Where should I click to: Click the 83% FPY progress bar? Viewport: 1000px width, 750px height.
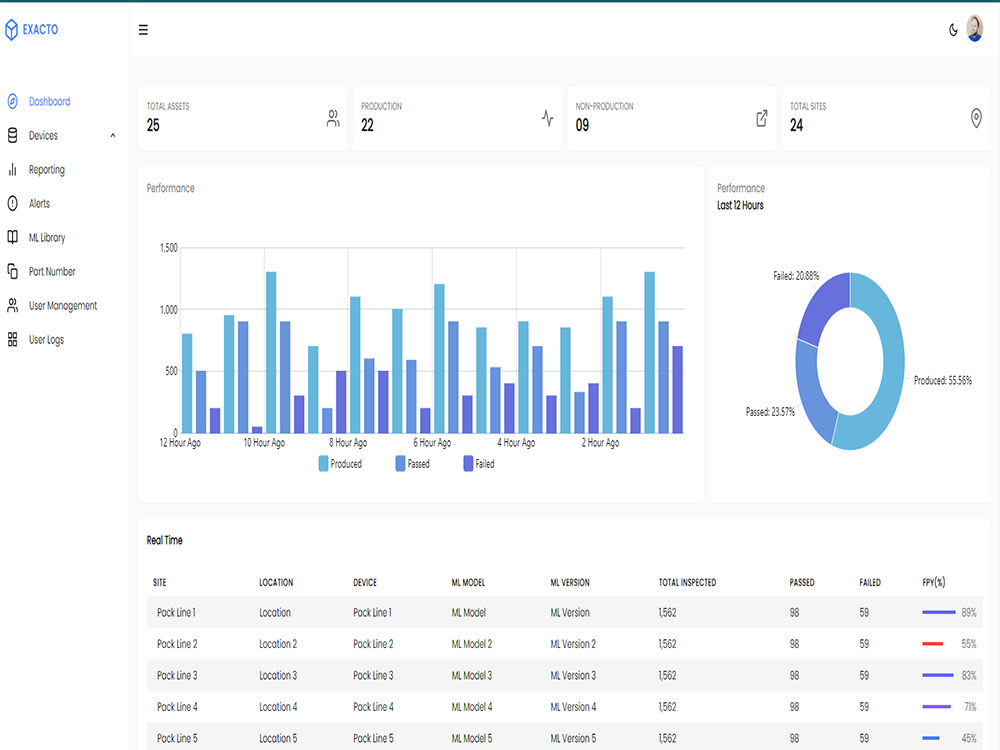tap(938, 675)
